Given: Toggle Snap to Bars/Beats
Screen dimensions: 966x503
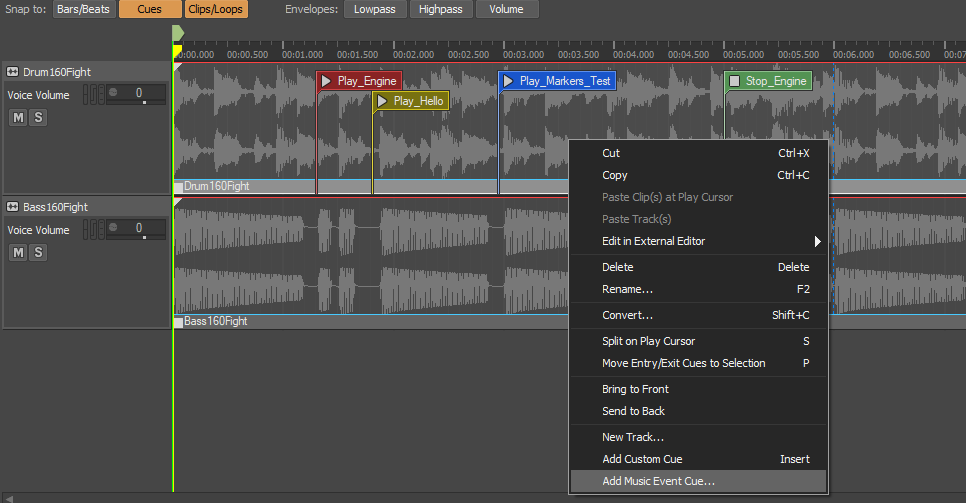Looking at the screenshot, I should coord(82,9).
